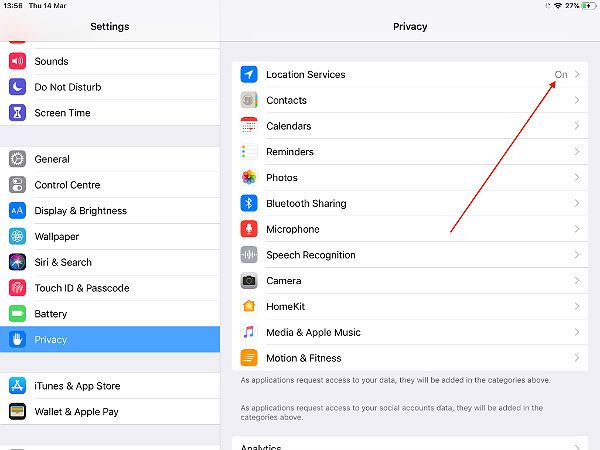Open the Microphone icon in Privacy

(x=249, y=229)
